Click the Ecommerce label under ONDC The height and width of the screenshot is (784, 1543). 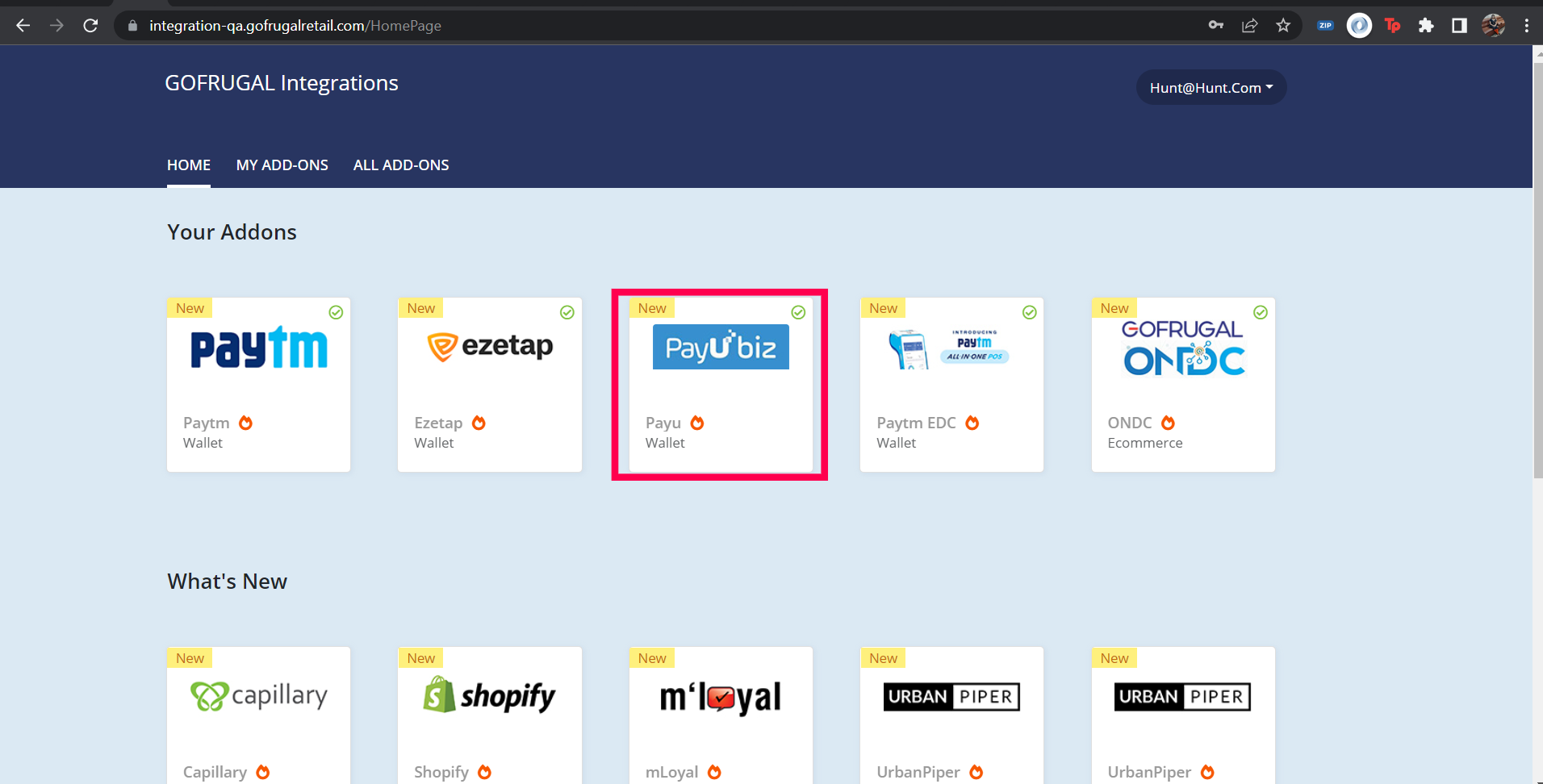[1145, 443]
